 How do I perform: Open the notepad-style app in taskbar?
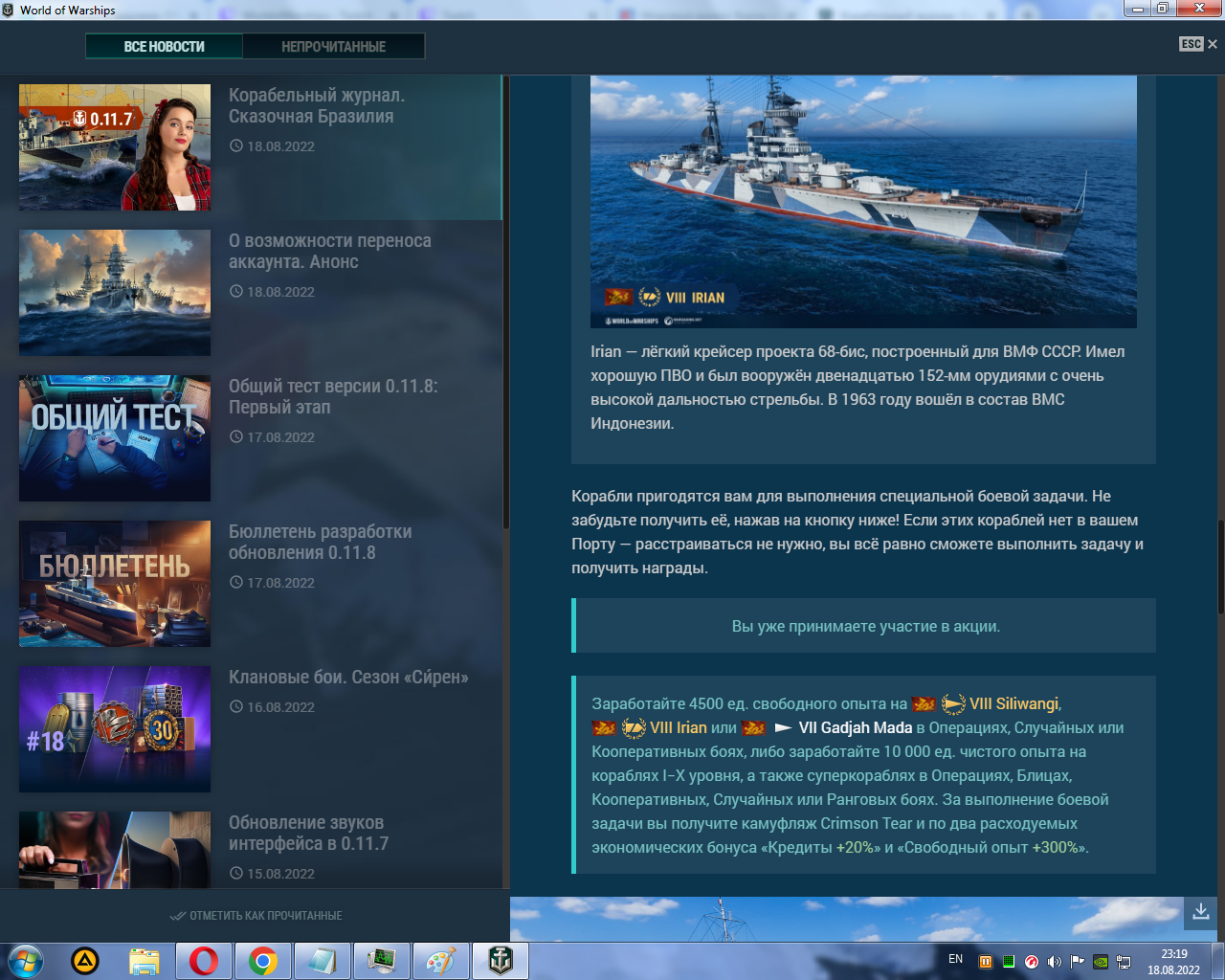pyautogui.click(x=322, y=961)
